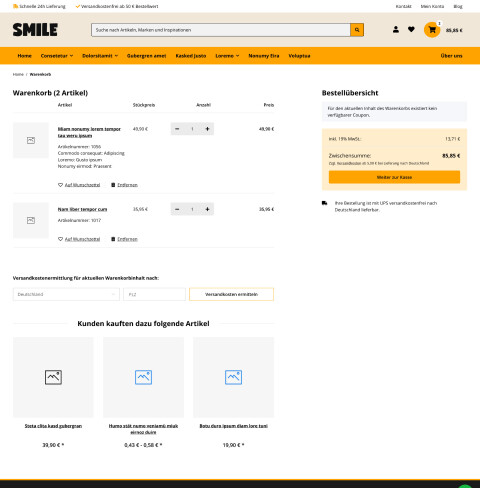This screenshot has height=488, width=480.
Task: Open Botu dura ipsum diam lore tuni
Action: (233, 426)
